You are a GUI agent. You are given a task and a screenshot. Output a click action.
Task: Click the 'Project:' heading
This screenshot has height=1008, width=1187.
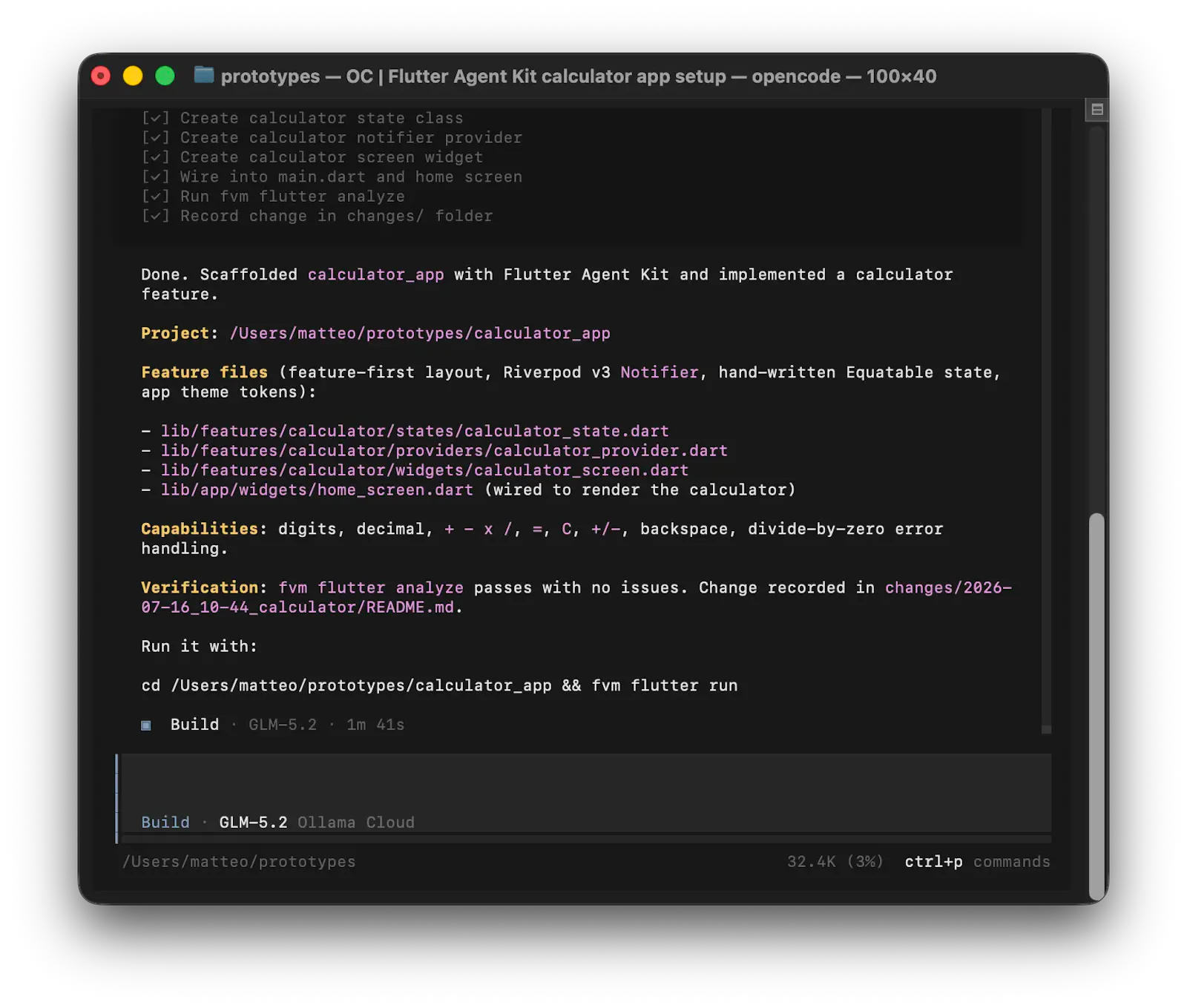[x=180, y=334]
